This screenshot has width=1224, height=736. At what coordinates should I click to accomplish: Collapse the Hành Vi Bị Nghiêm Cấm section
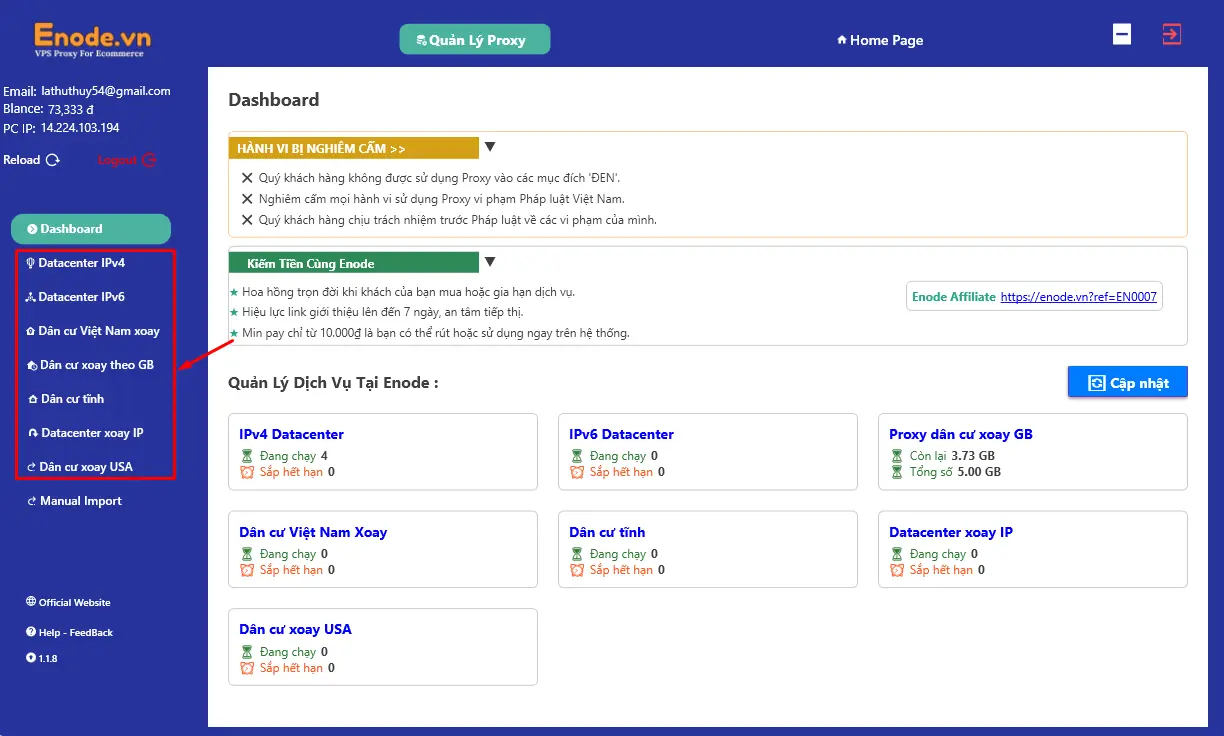click(490, 147)
